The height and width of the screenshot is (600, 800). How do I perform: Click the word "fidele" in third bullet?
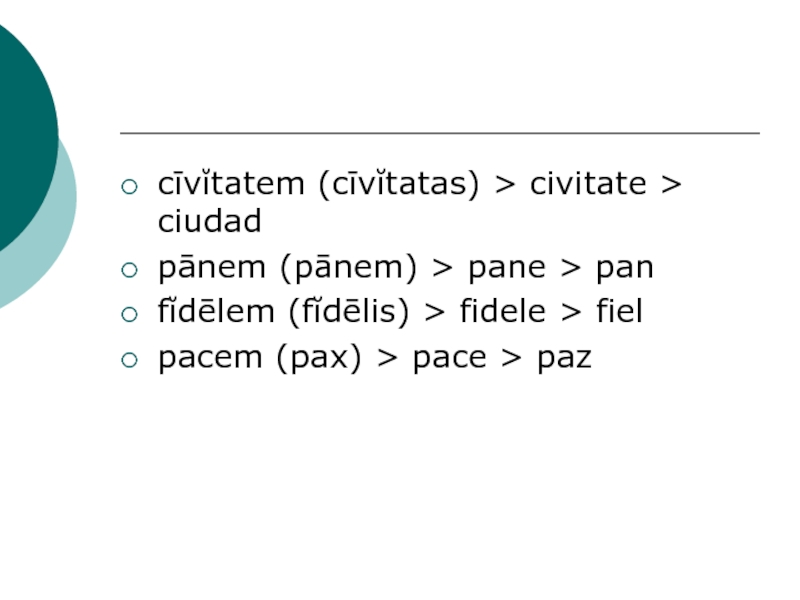(504, 312)
